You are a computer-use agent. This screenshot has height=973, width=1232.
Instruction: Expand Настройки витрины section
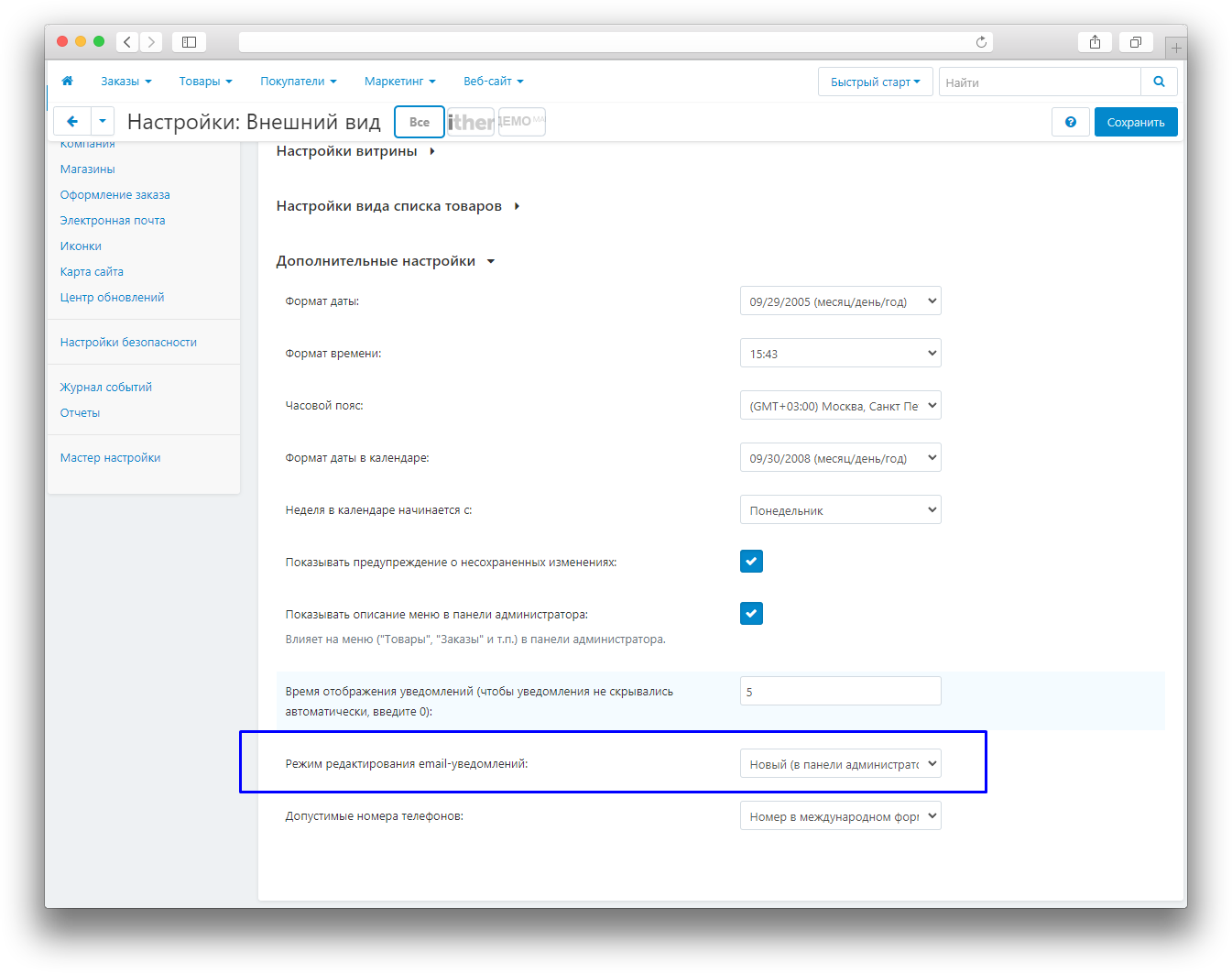click(355, 151)
